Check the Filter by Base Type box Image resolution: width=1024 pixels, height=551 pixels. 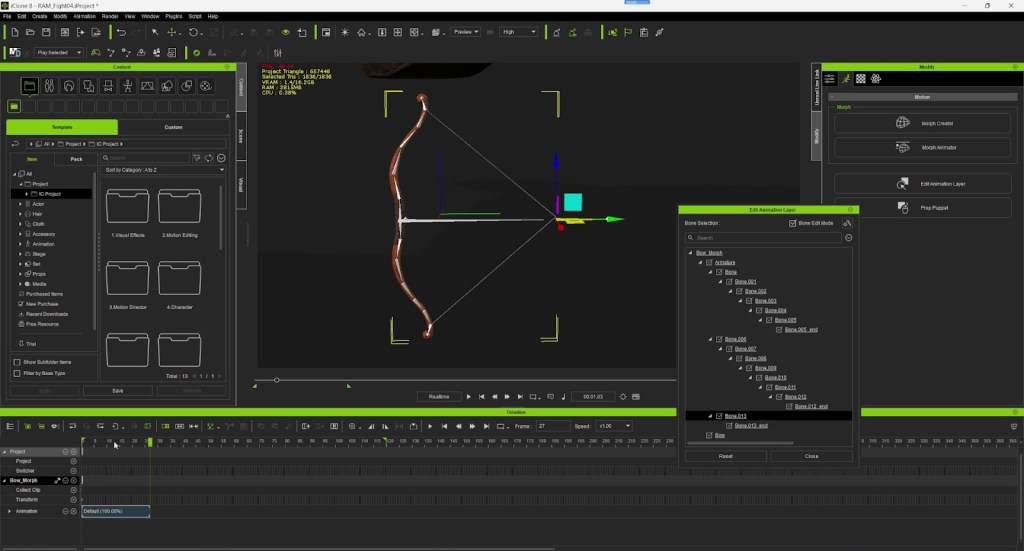coord(17,373)
